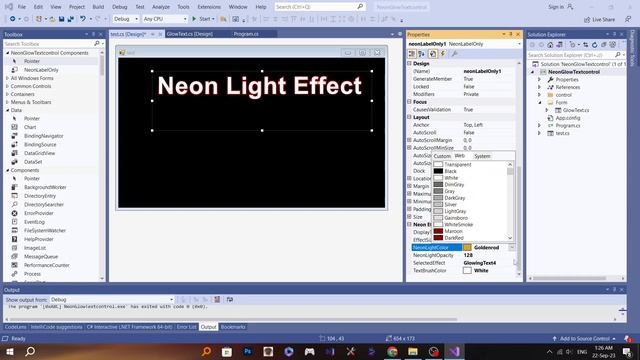Image resolution: width=640 pixels, height=360 pixels.
Task: Select Maroon color in list
Action: pyautogui.click(x=453, y=231)
